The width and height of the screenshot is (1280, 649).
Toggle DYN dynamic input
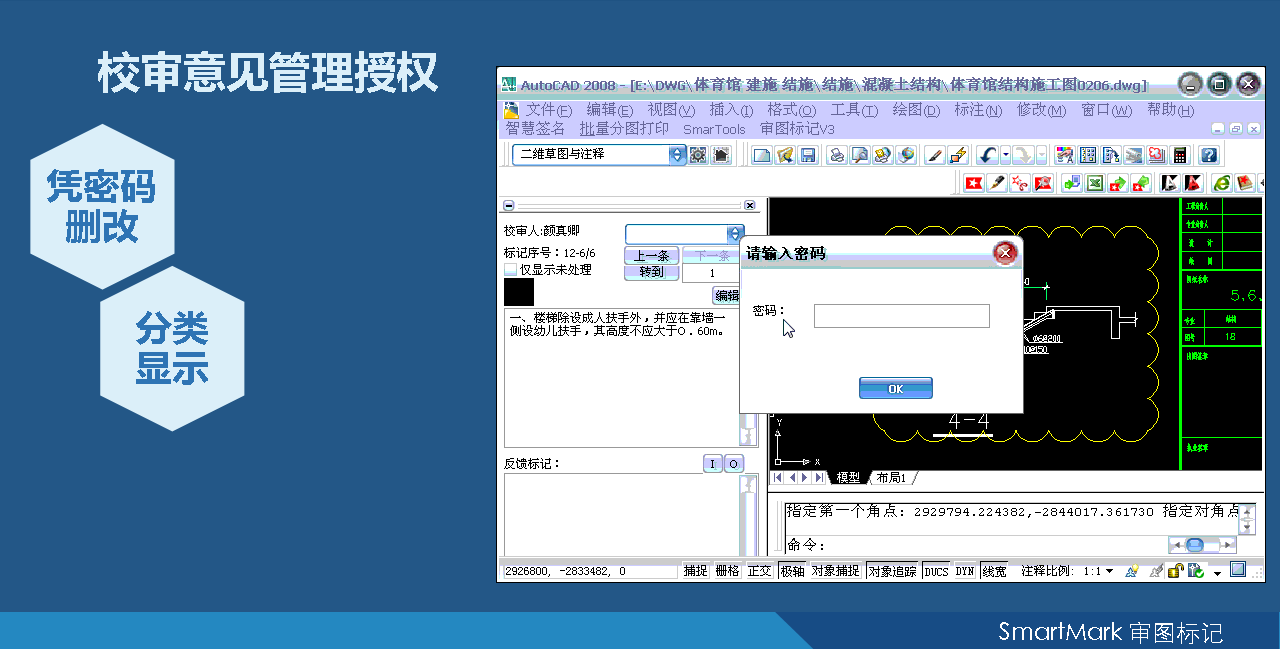pos(964,571)
